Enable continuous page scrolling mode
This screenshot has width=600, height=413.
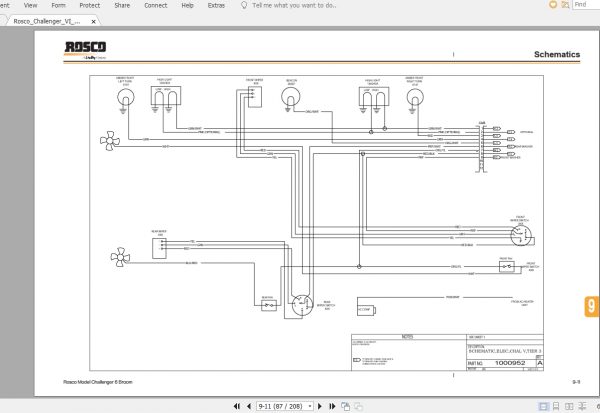[x=556, y=406]
